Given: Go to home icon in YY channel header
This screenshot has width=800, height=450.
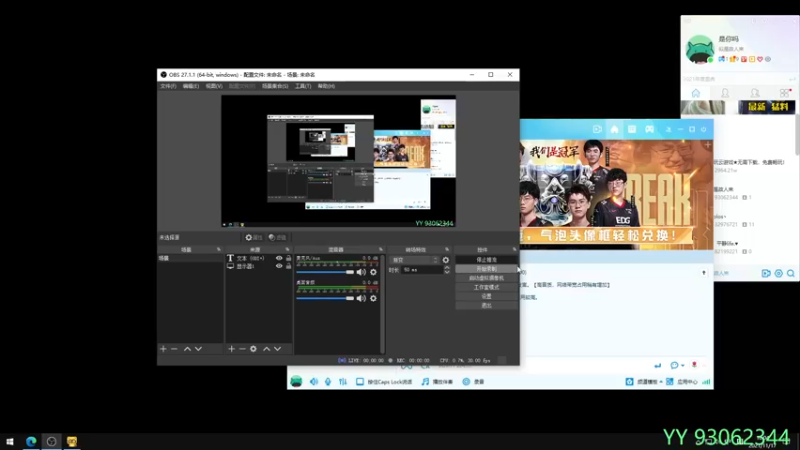Looking at the screenshot, I should pyautogui.click(x=614, y=130).
